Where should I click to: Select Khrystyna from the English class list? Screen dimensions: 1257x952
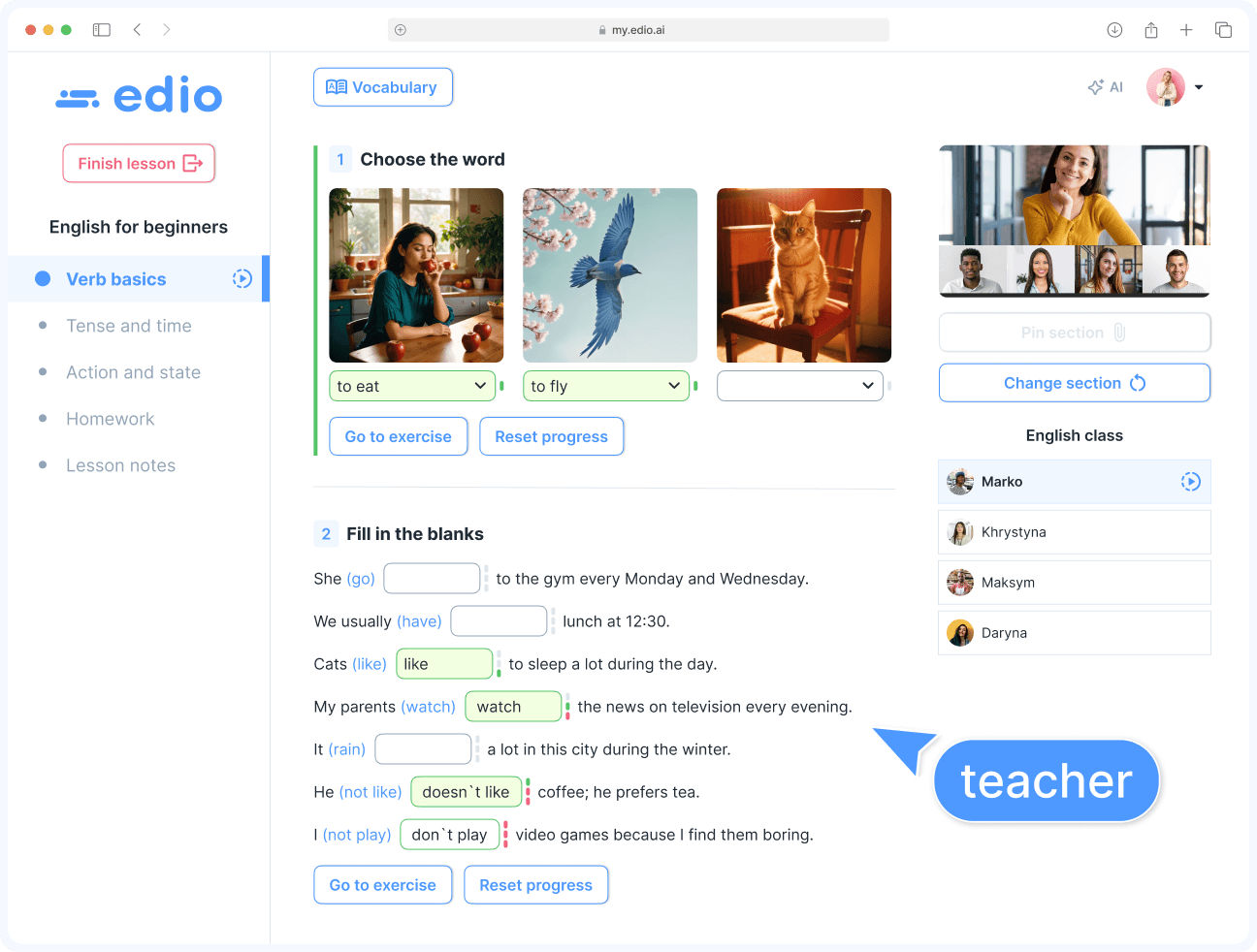tap(1074, 531)
